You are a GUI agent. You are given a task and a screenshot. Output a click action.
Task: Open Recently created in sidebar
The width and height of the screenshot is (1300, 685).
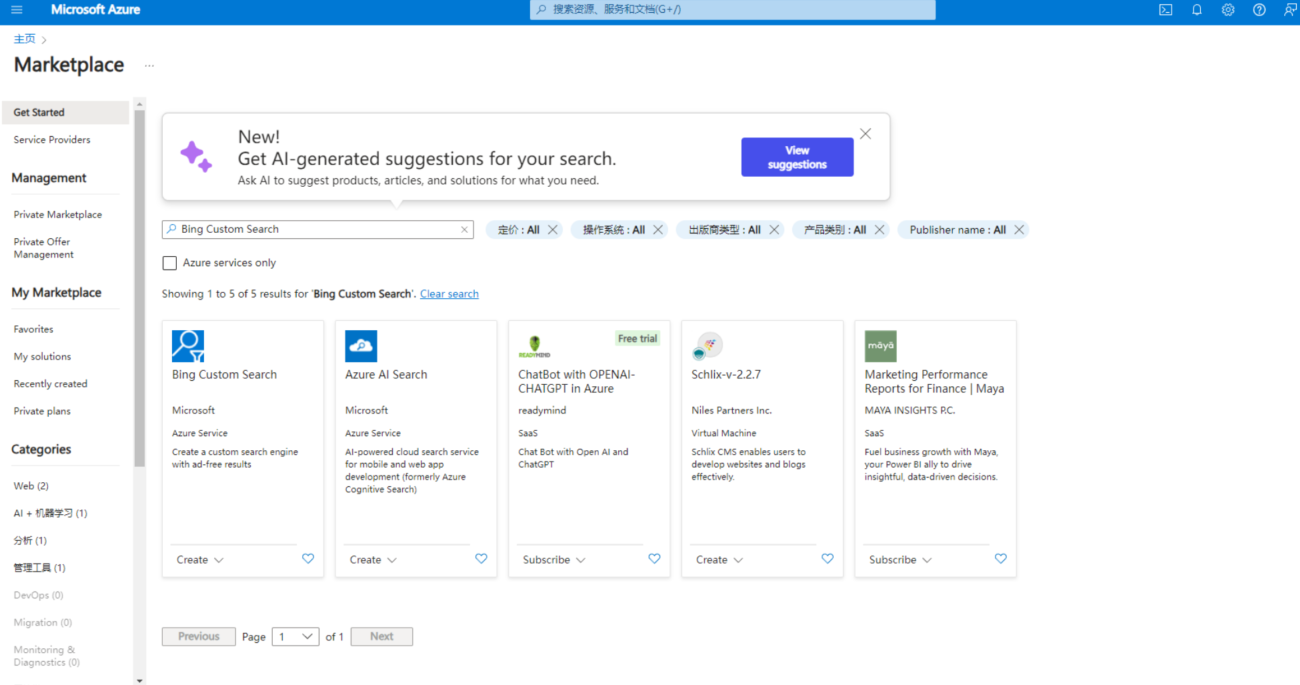pyautogui.click(x=50, y=384)
